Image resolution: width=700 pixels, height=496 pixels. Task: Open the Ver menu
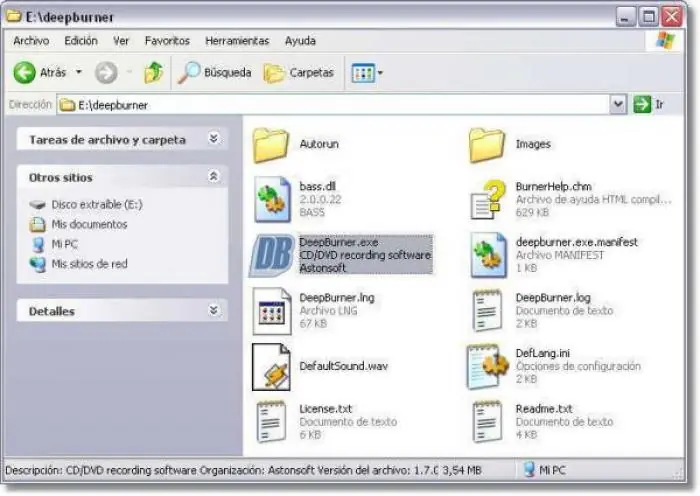tap(121, 41)
